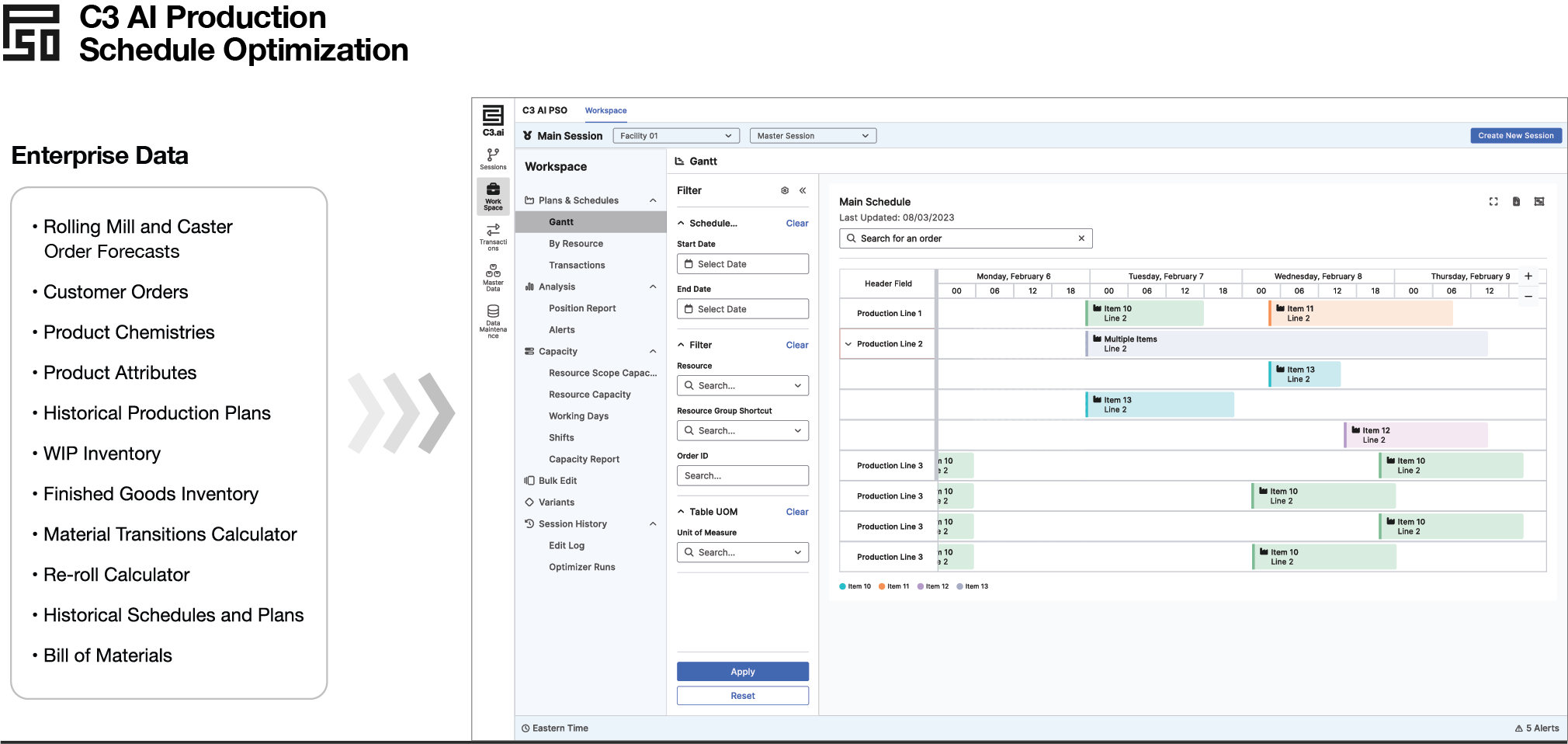Select the Item 12 Gantt bar
Image resolution: width=1568 pixels, height=744 pixels.
point(1416,435)
